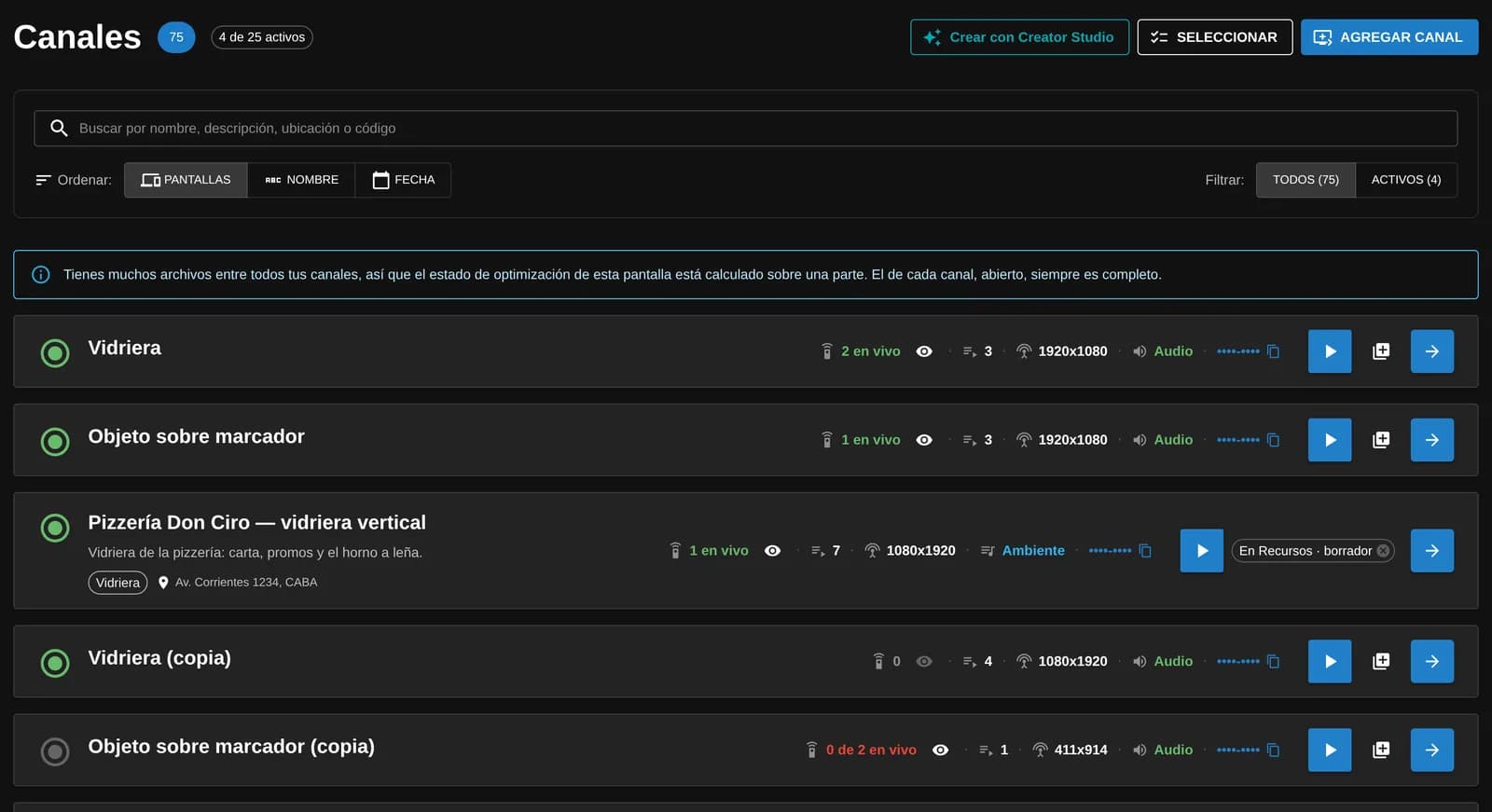Play preview of Pizzería Don Ciro channel
The height and width of the screenshot is (812, 1492).
(x=1202, y=551)
